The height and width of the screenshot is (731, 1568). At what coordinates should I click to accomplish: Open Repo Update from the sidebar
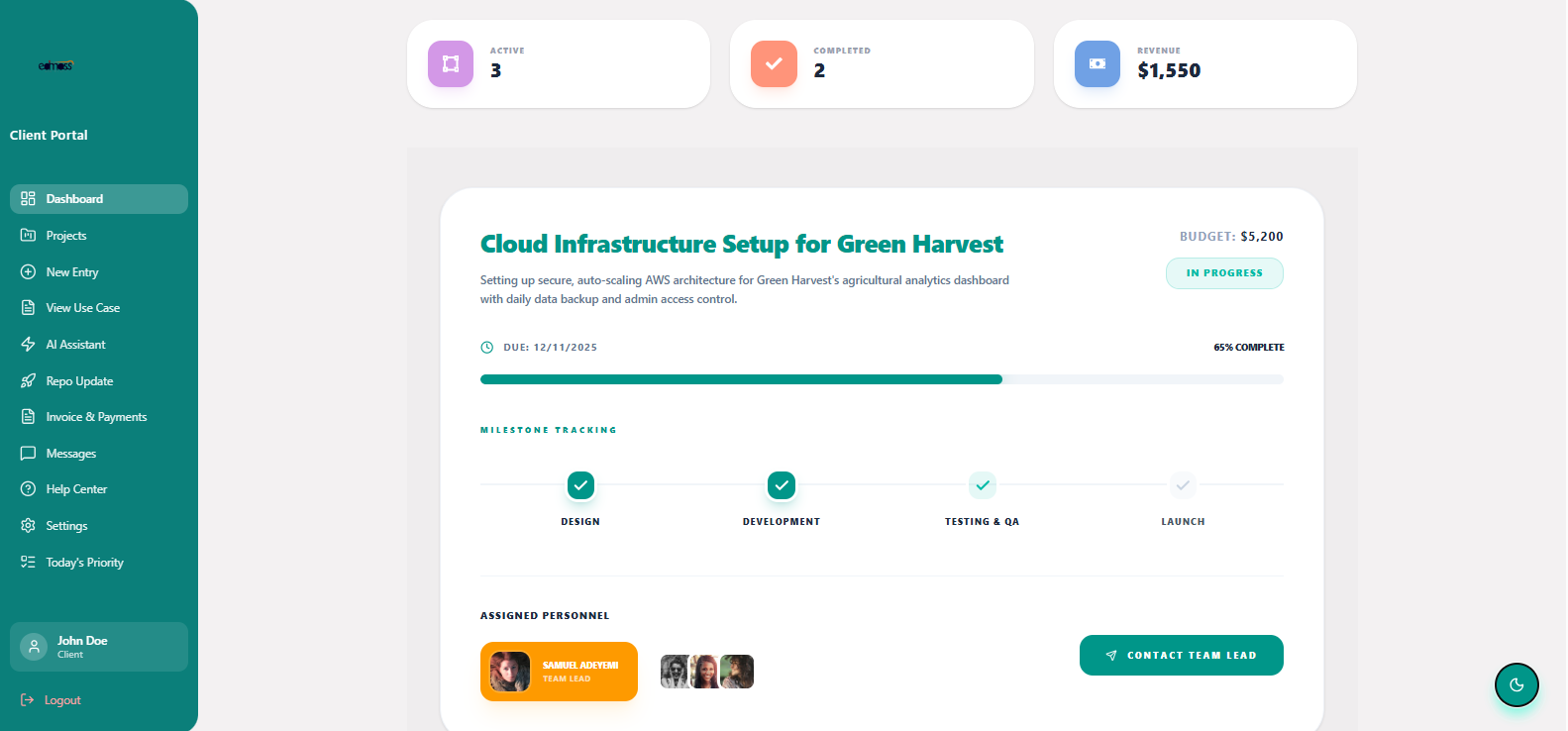(99, 380)
